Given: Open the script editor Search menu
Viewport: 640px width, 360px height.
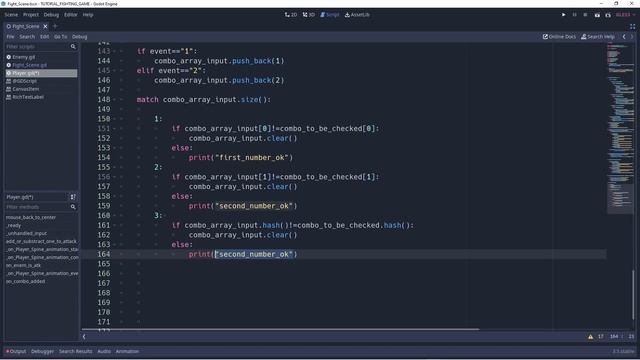Looking at the screenshot, I should pyautogui.click(x=27, y=37).
